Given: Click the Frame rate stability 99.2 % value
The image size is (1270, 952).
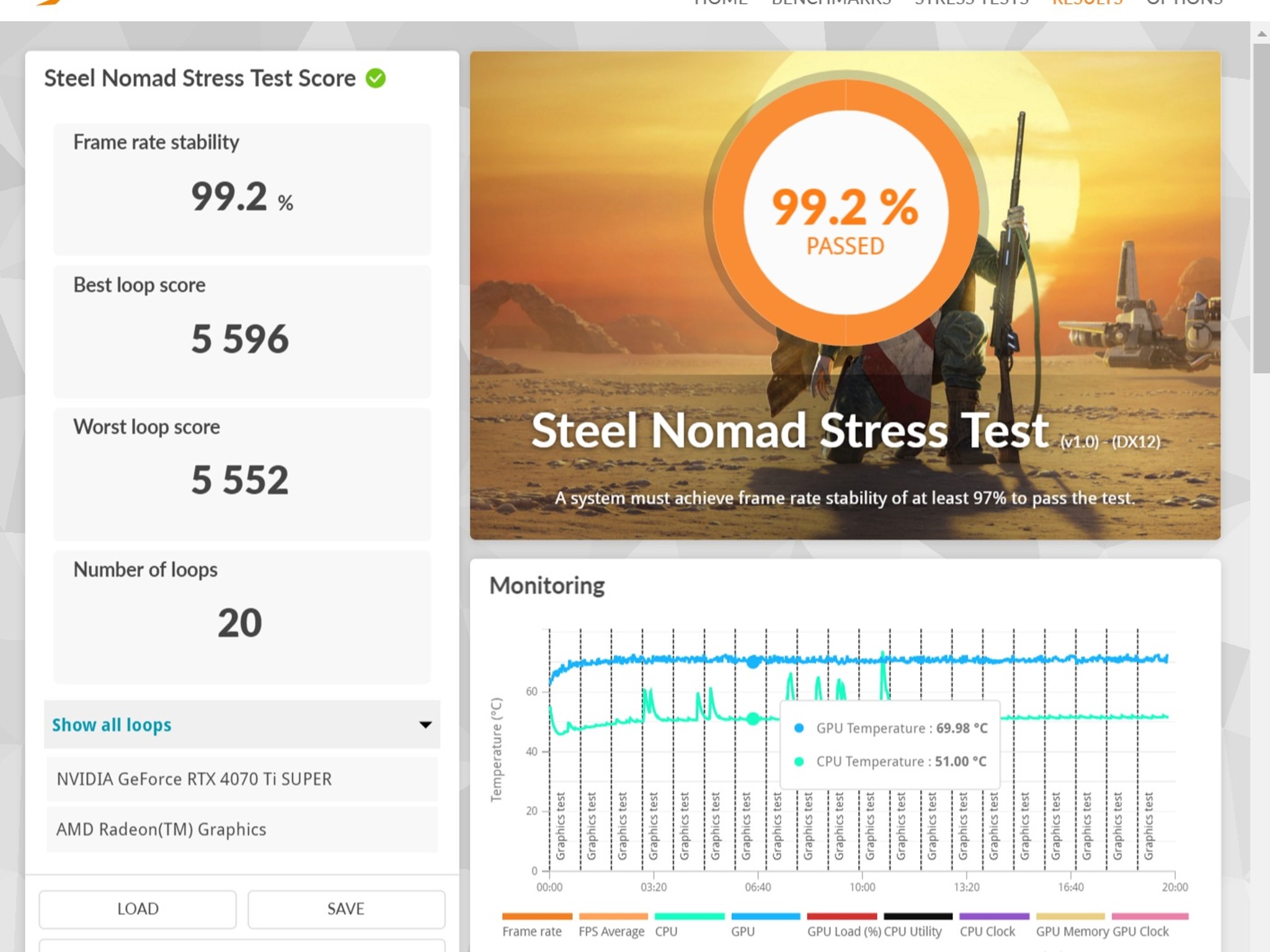Looking at the screenshot, I should 242,198.
